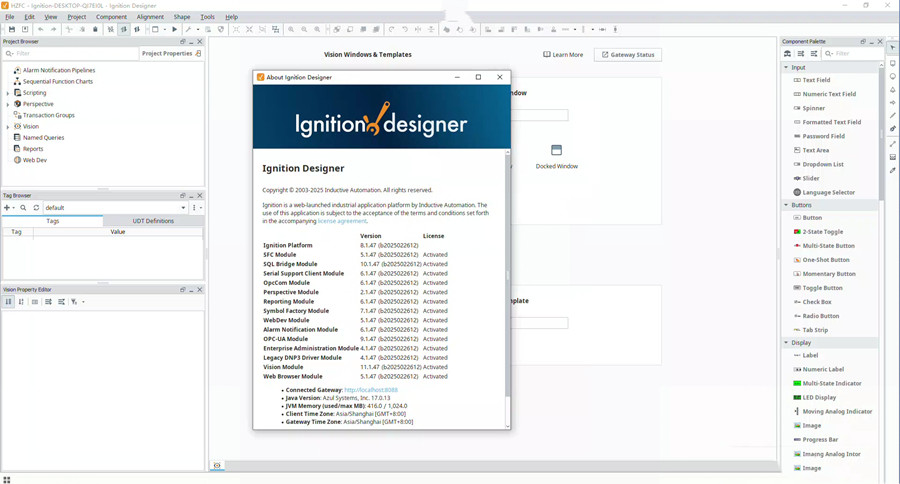Click the About dialog vertical scrollbar
Image resolution: width=900 pixels, height=484 pixels.
pyautogui.click(x=507, y=276)
